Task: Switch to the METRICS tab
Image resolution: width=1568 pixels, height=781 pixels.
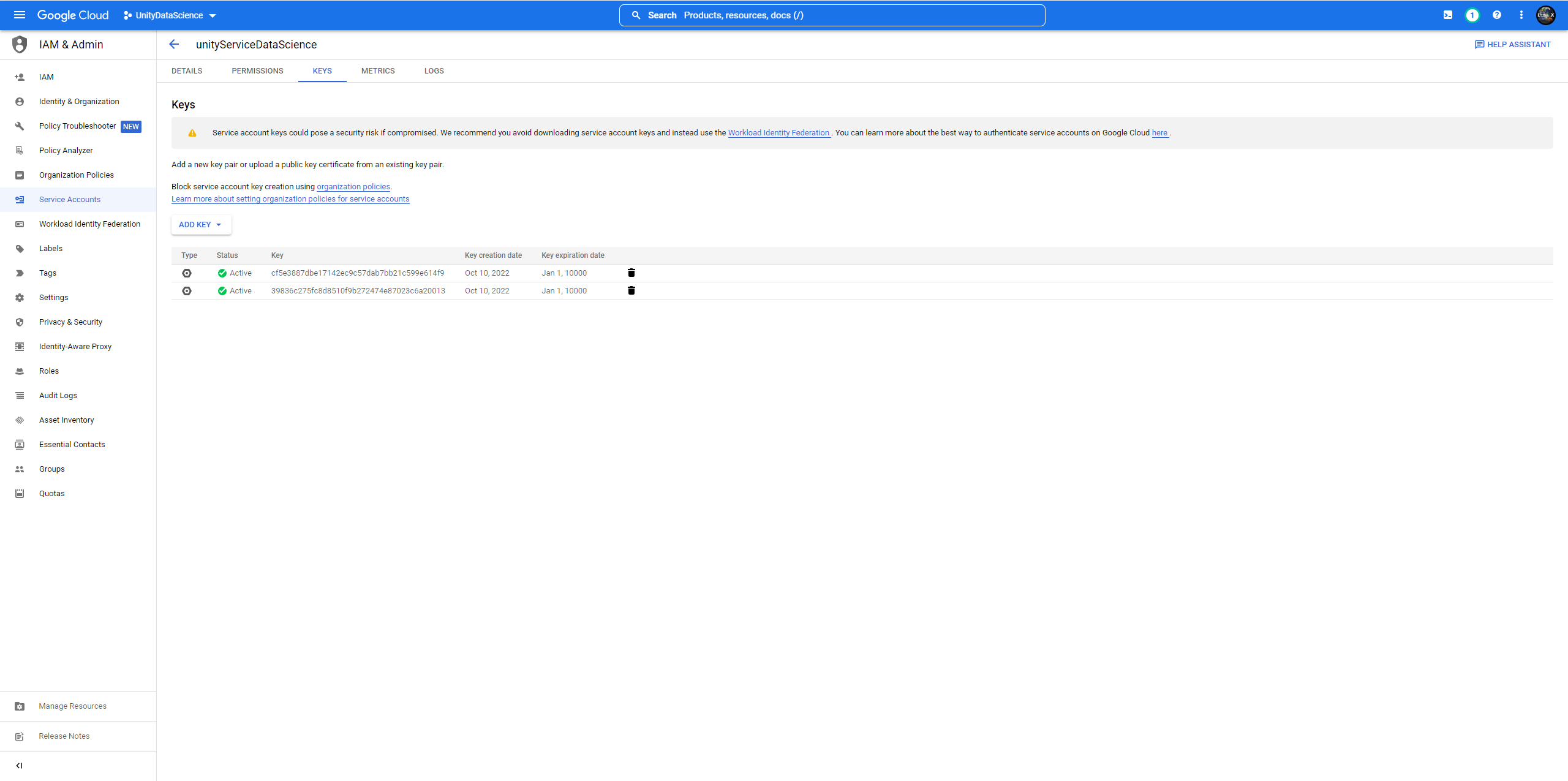Action: pyautogui.click(x=378, y=71)
